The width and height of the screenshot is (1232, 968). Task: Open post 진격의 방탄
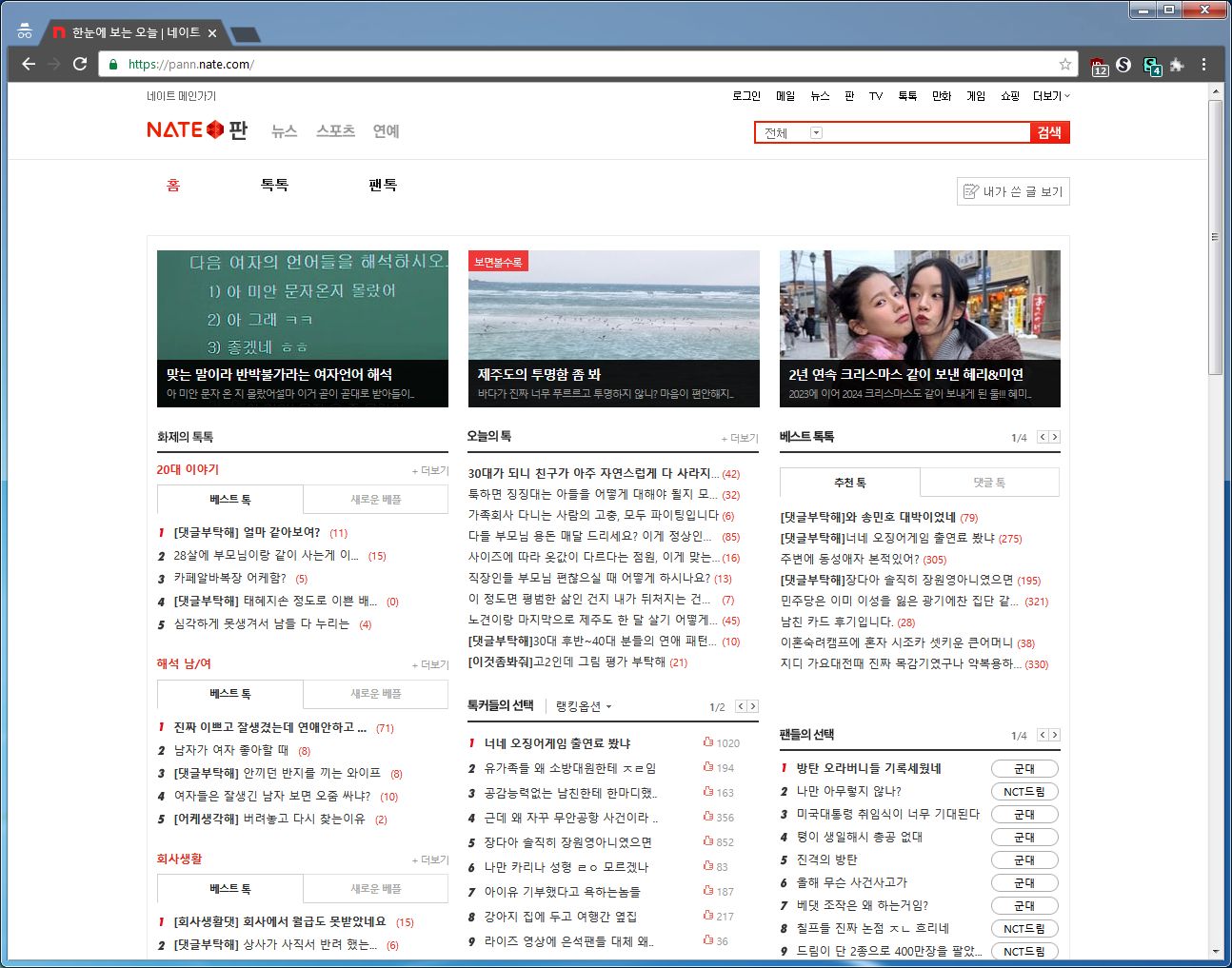(x=826, y=859)
